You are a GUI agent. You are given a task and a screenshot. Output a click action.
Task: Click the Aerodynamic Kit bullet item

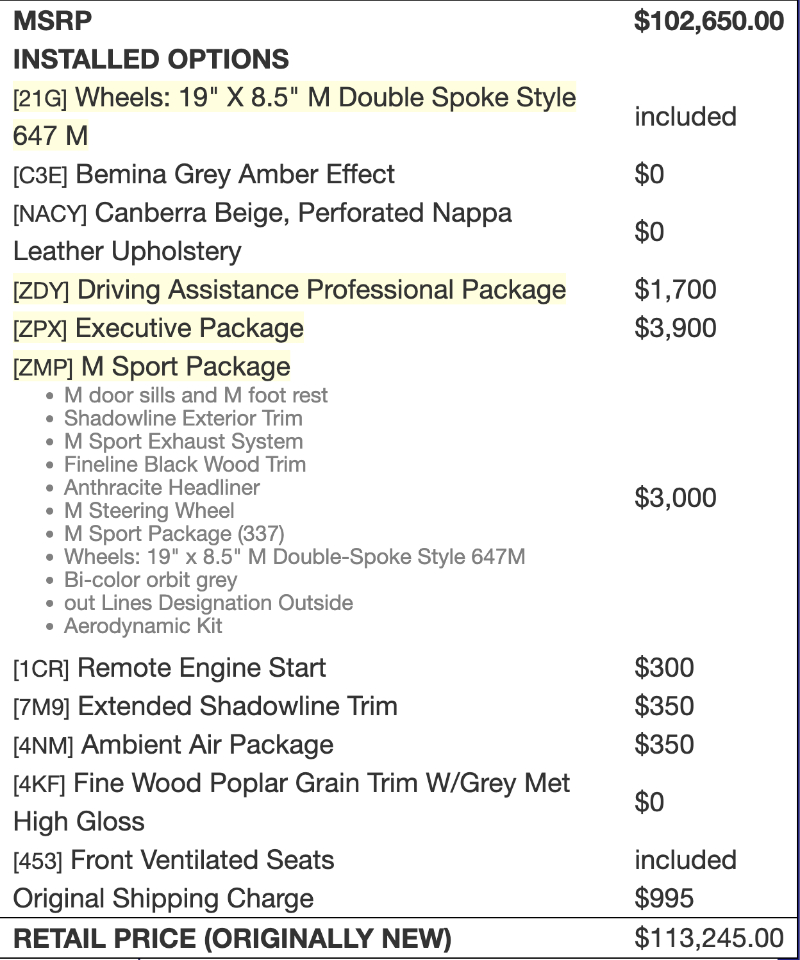pos(143,626)
